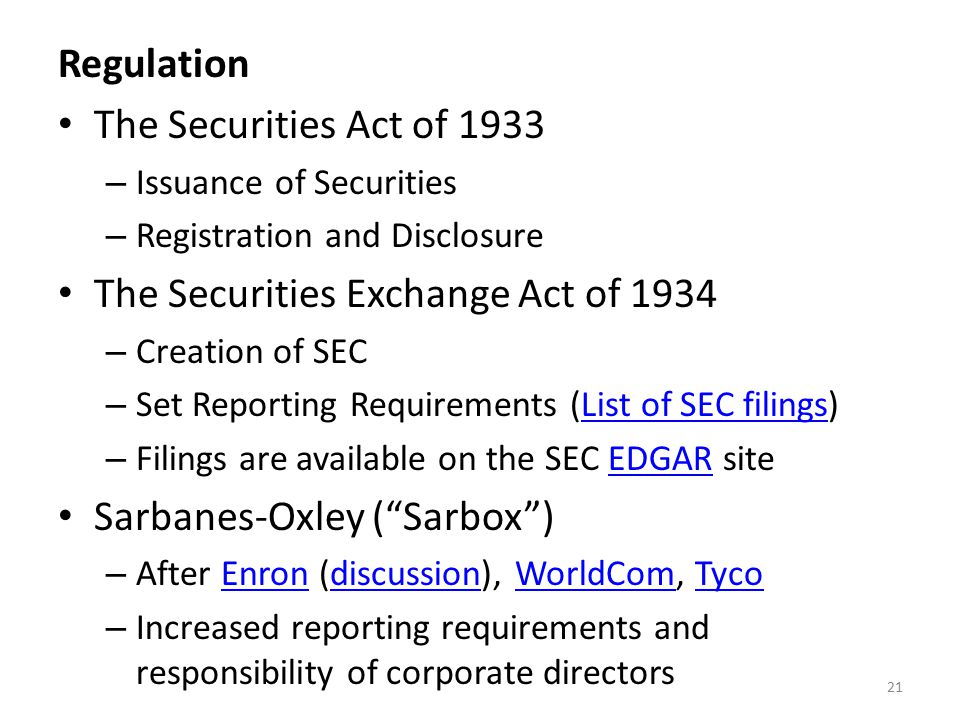Select the Sarbanes-Oxley ("Sarbox") bullet

coord(323,517)
